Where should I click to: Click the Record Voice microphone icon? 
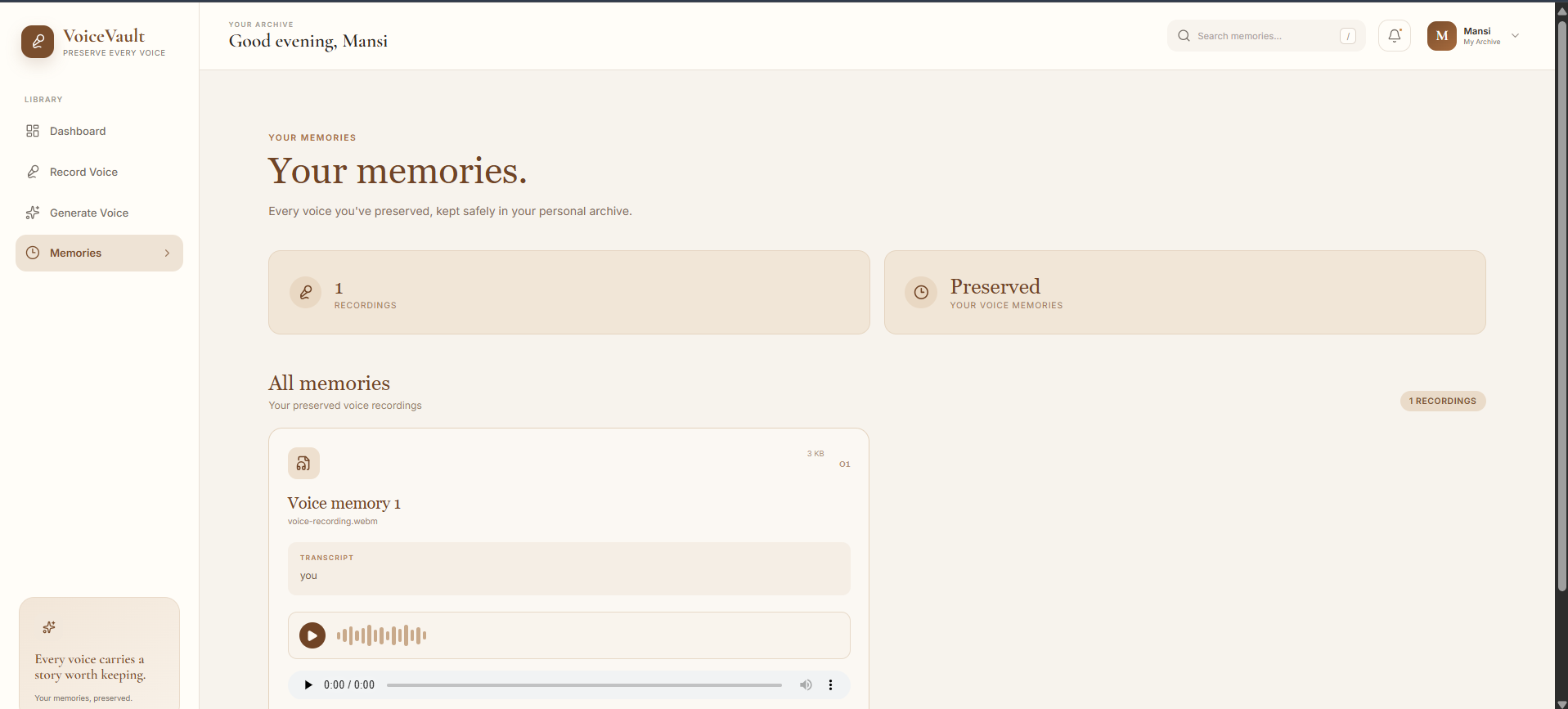tap(33, 172)
